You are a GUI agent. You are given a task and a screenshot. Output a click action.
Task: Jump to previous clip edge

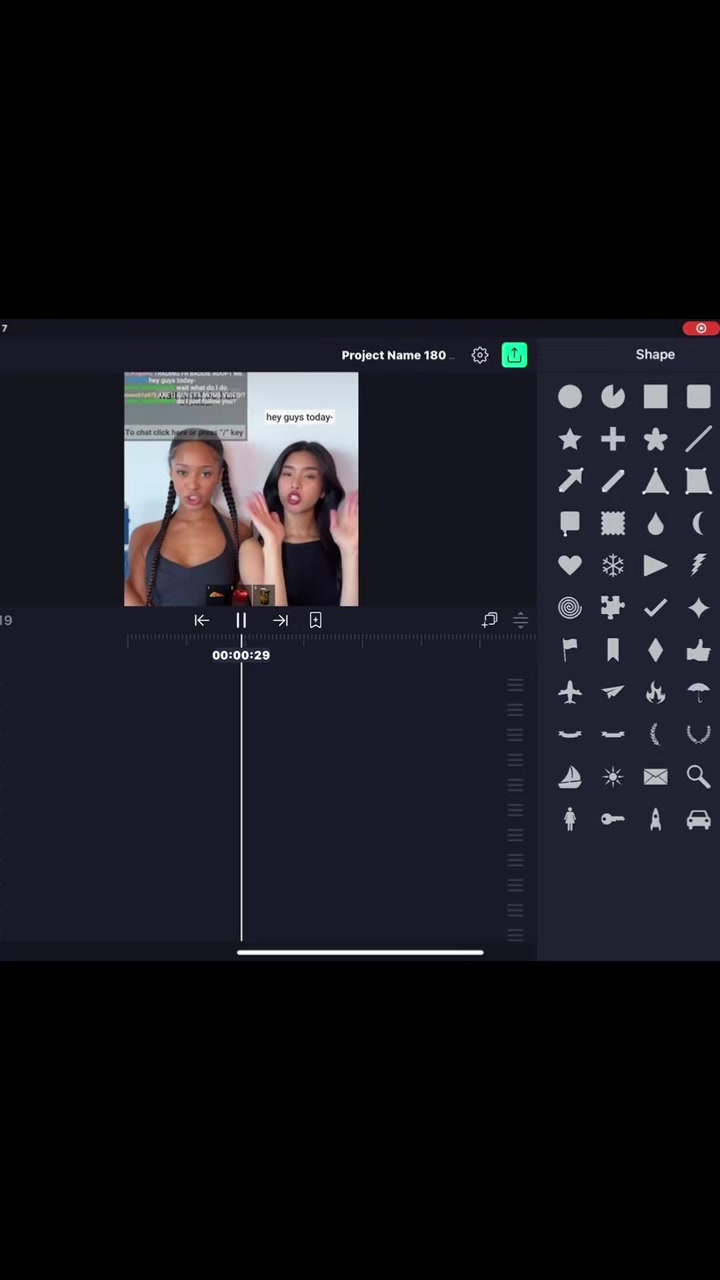click(201, 621)
